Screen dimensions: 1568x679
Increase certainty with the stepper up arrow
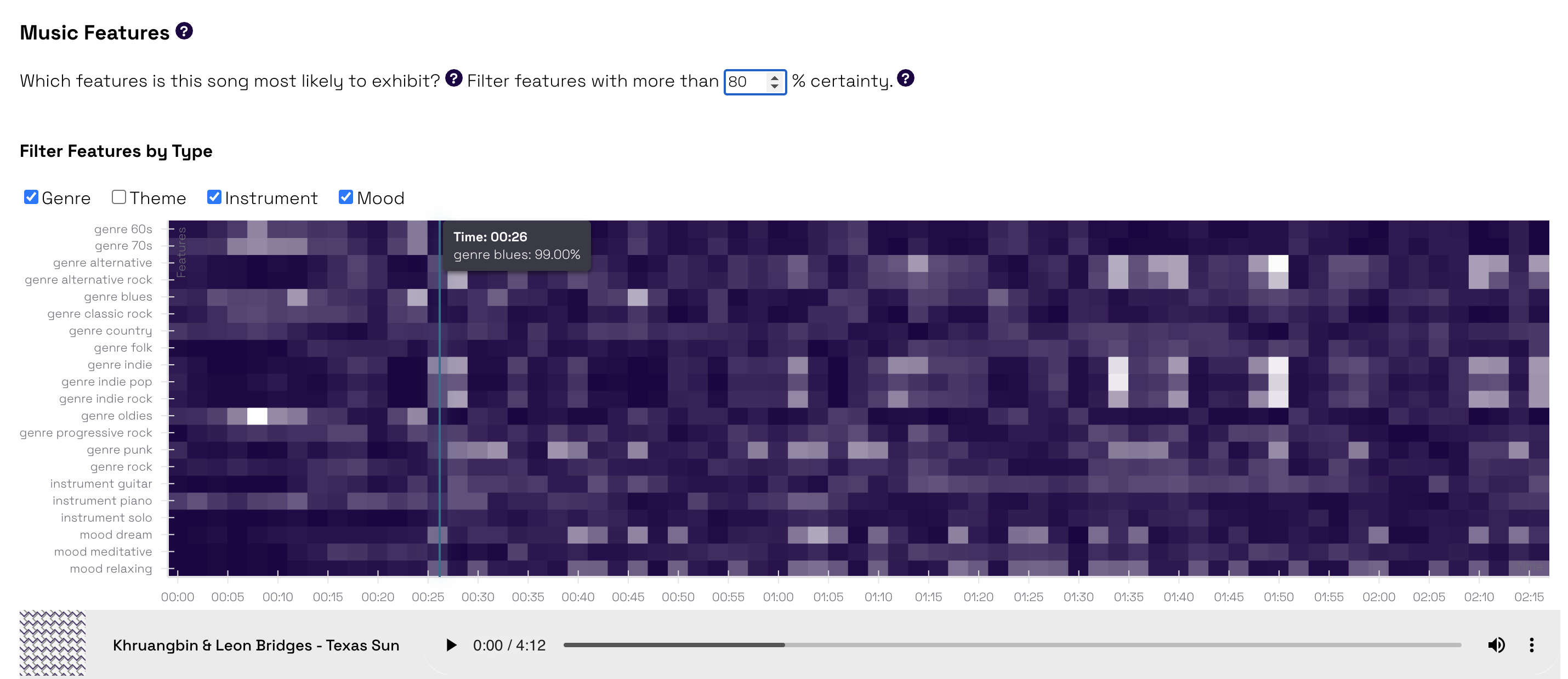(x=774, y=77)
